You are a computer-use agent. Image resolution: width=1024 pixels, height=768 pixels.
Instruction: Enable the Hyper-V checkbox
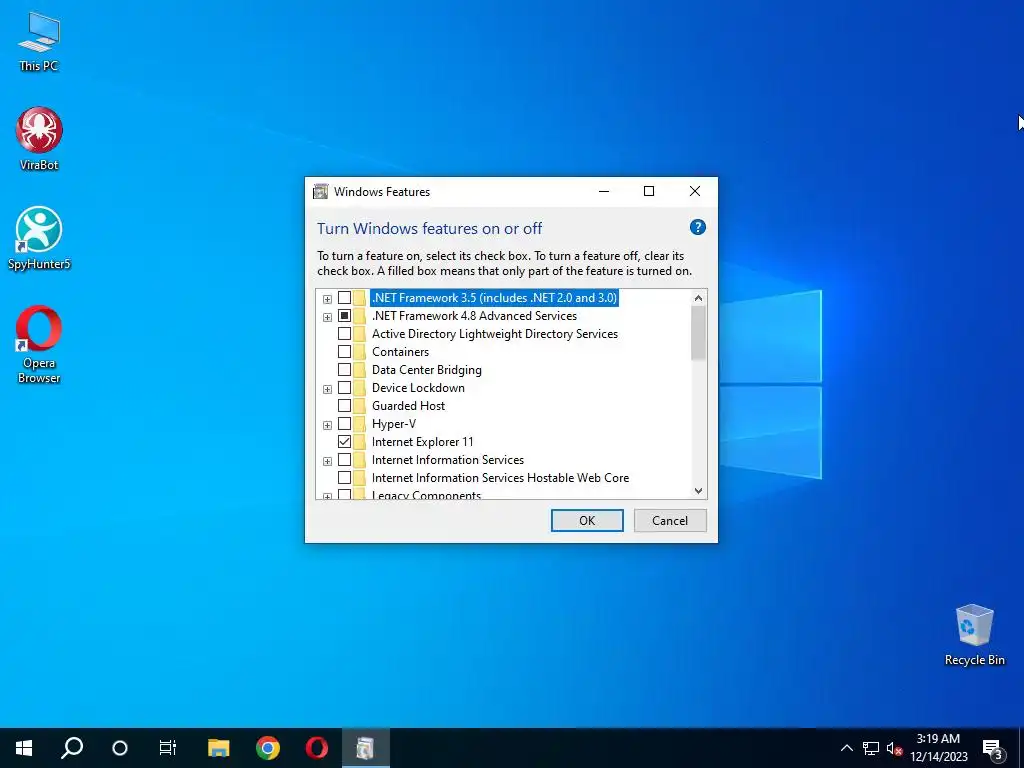pyautogui.click(x=344, y=424)
